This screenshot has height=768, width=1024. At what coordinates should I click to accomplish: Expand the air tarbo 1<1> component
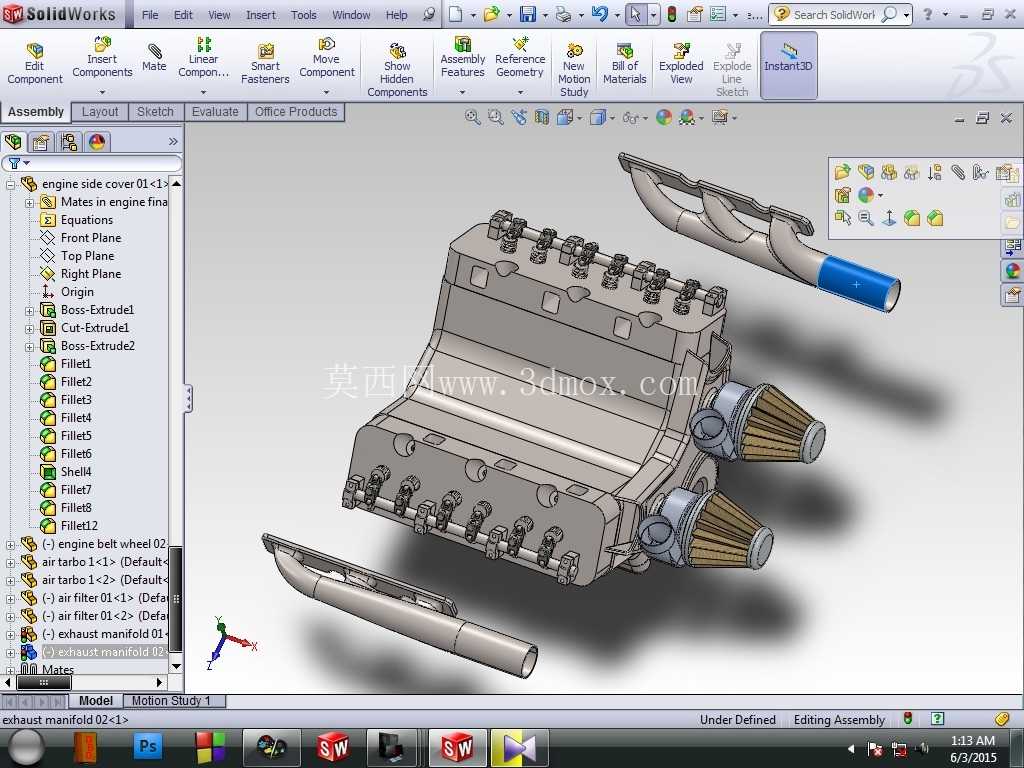(x=10, y=562)
